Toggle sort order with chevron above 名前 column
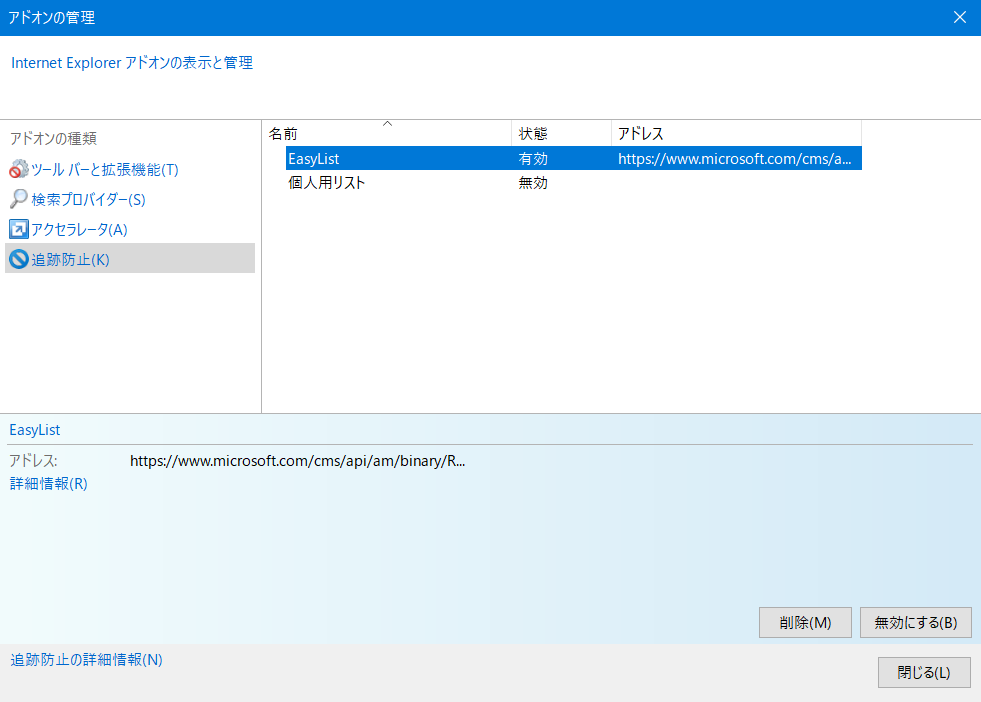The image size is (981, 702). 388,124
